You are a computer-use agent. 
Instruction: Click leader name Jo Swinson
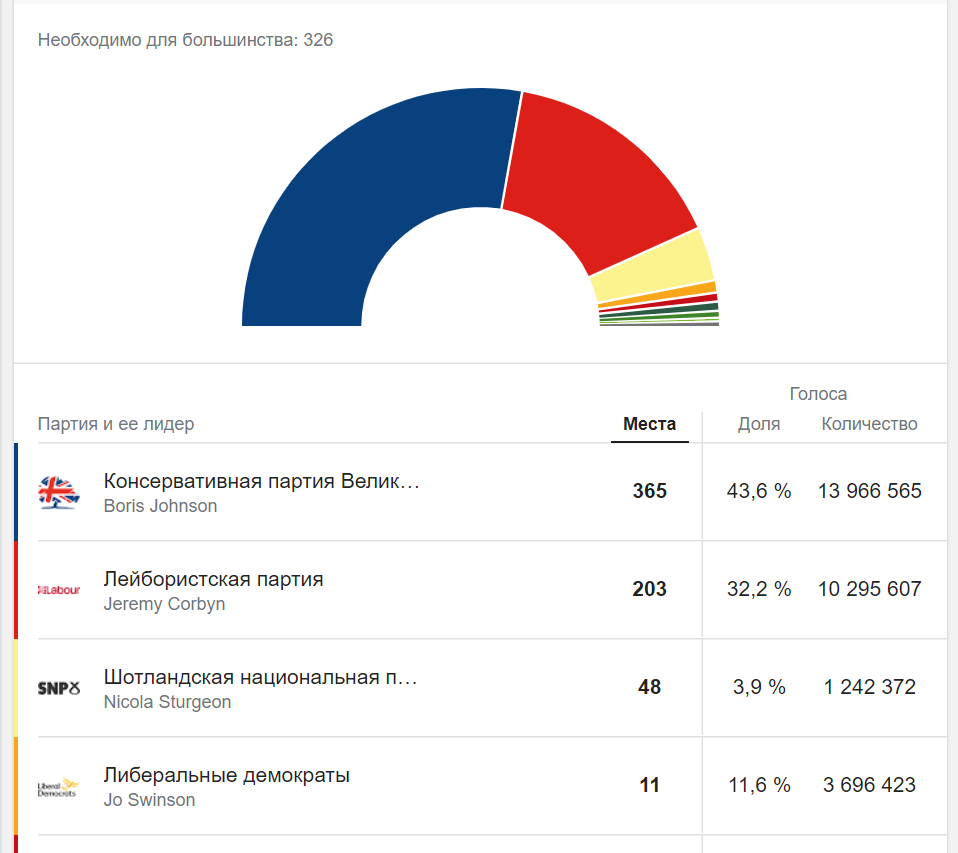149,800
